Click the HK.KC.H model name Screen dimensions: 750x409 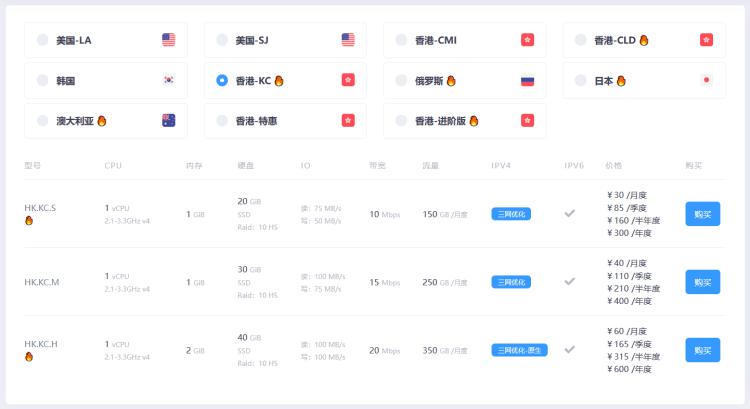point(41,344)
